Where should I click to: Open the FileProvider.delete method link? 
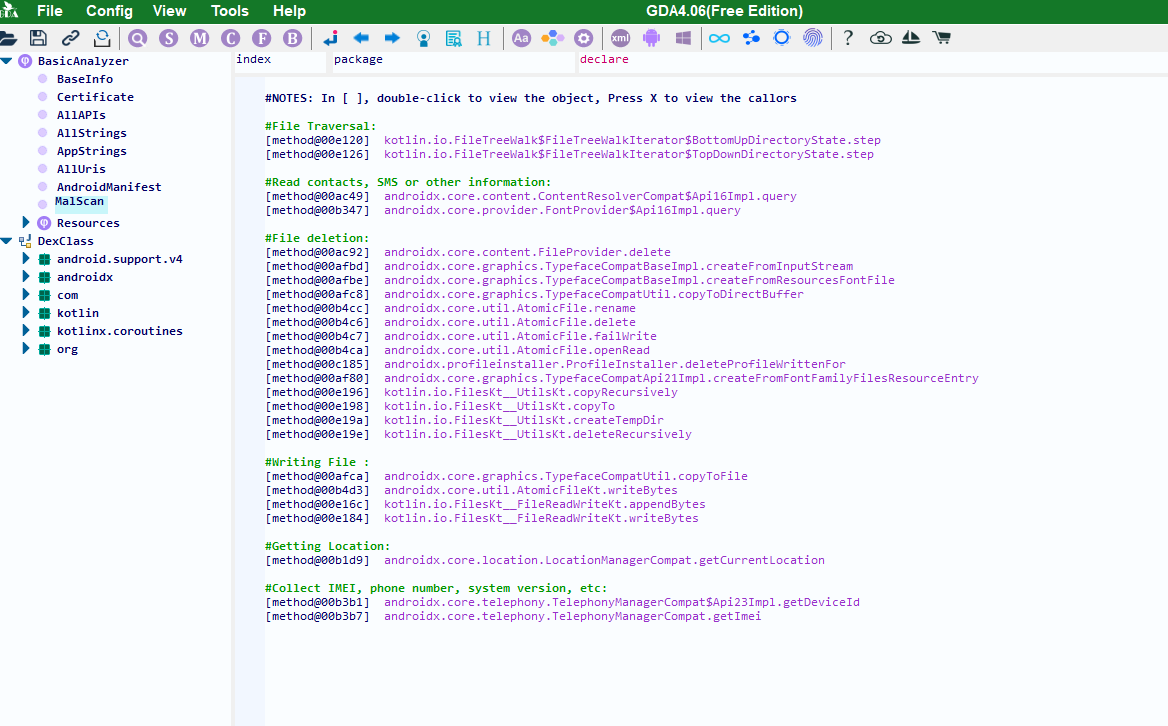pyautogui.click(x=527, y=252)
